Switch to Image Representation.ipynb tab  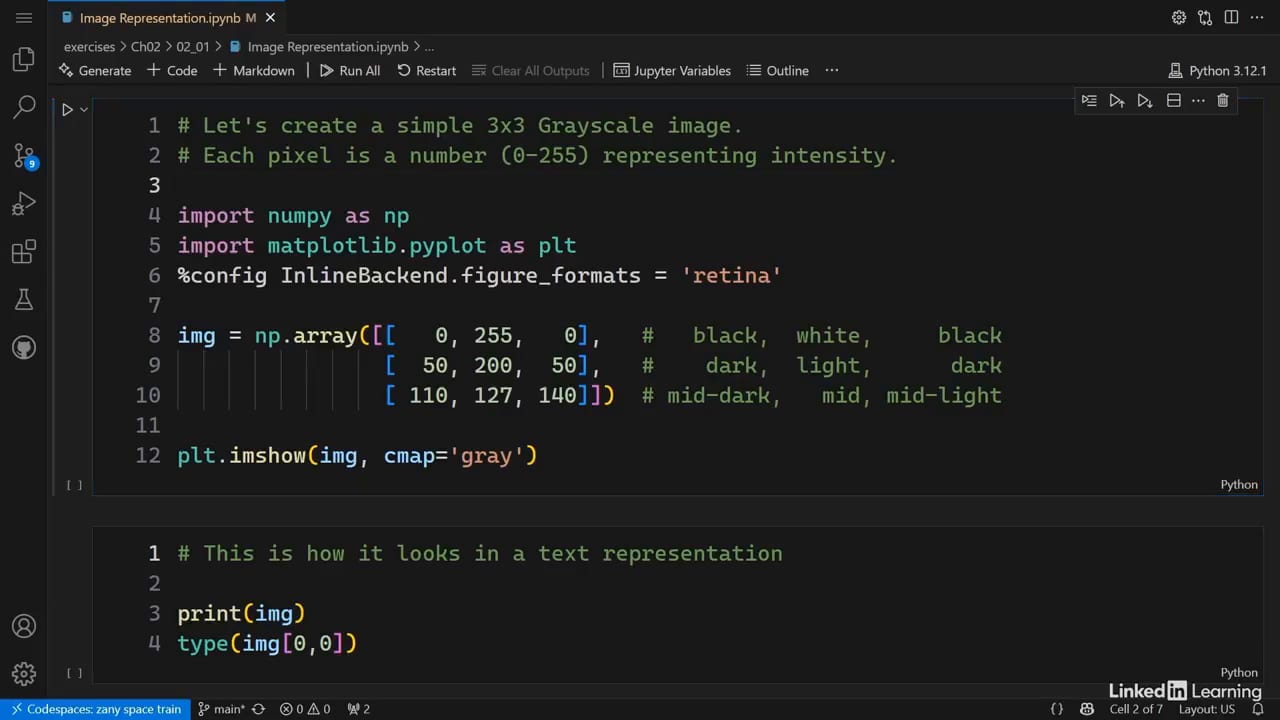click(159, 18)
